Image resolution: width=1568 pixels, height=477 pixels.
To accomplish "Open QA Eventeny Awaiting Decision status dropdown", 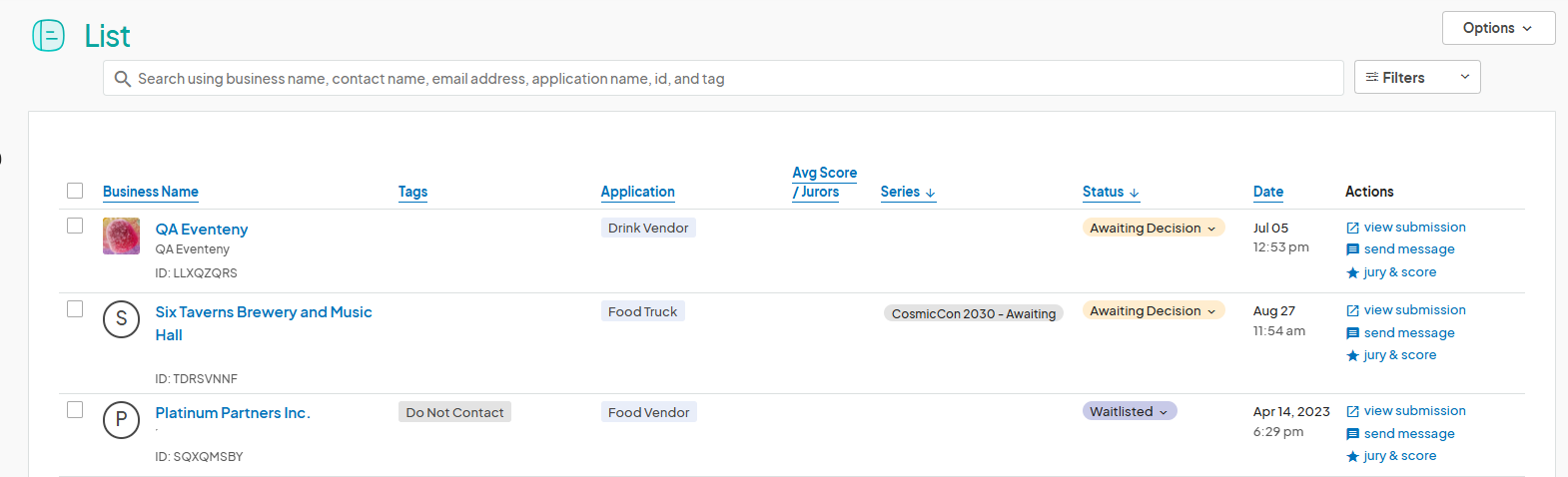I will 1154,228.
